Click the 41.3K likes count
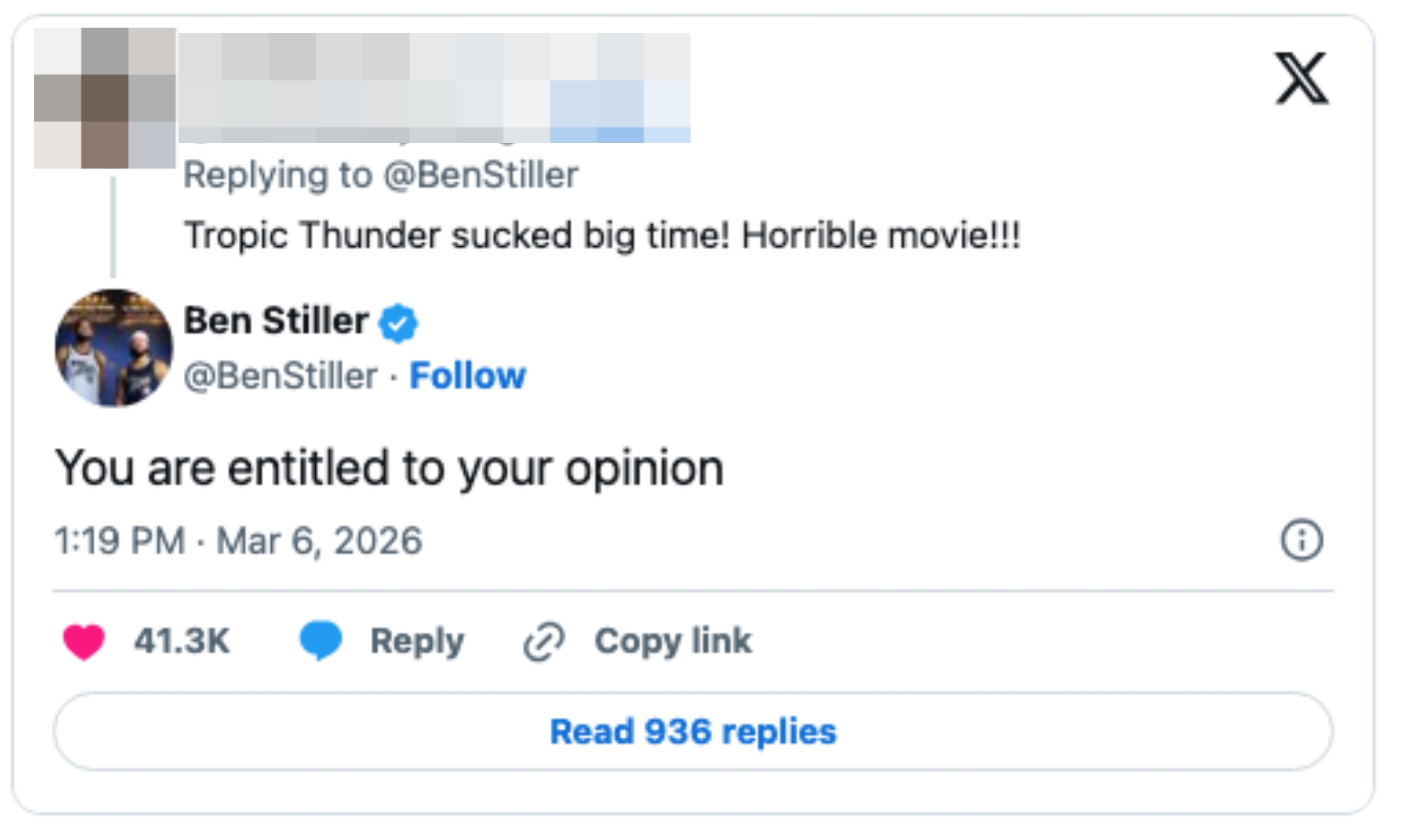Image resolution: width=1405 pixels, height=840 pixels. point(182,641)
